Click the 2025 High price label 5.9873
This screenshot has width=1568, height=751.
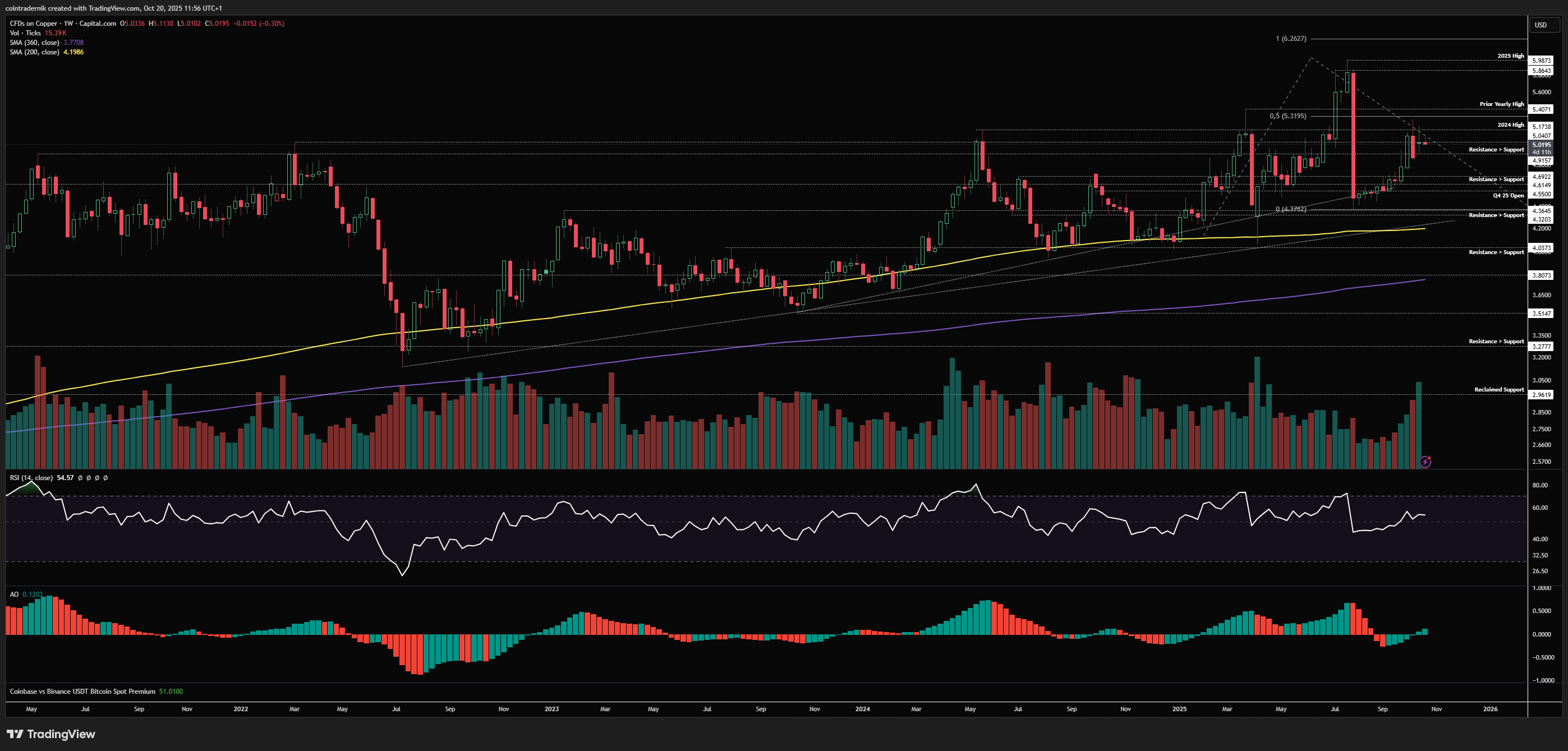[x=1541, y=60]
